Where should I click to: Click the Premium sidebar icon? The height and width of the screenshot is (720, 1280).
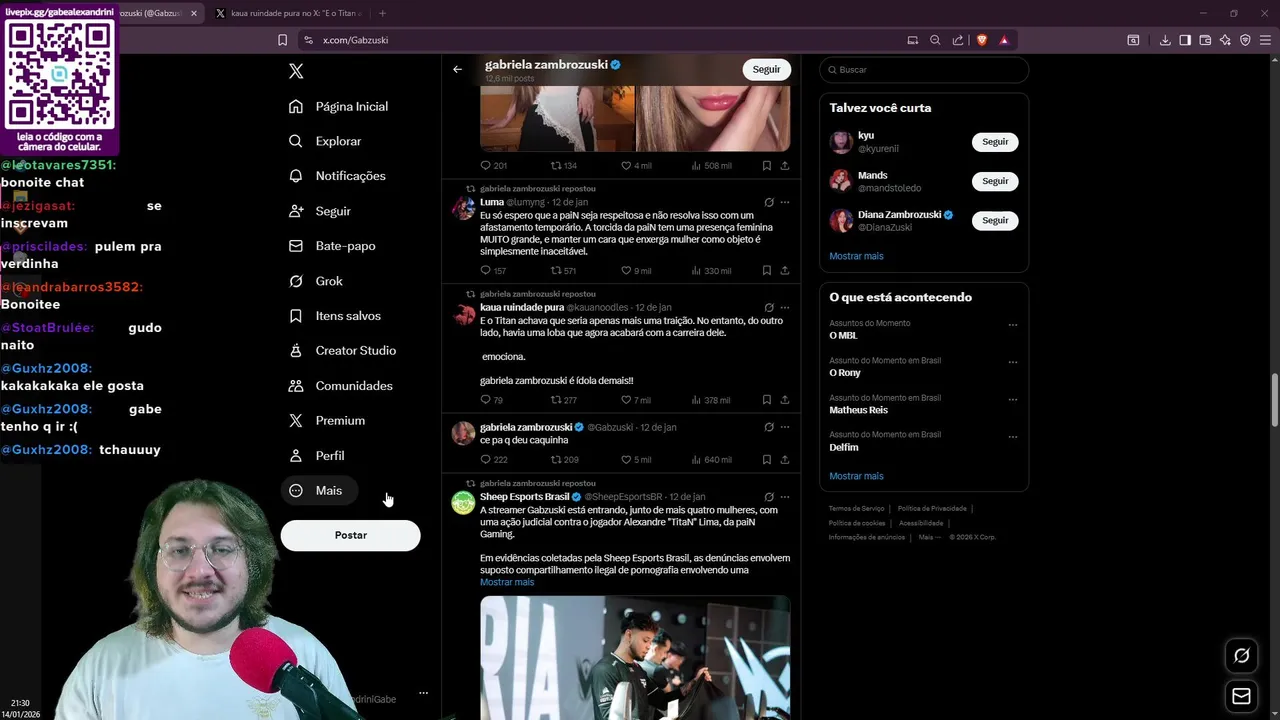(x=296, y=421)
